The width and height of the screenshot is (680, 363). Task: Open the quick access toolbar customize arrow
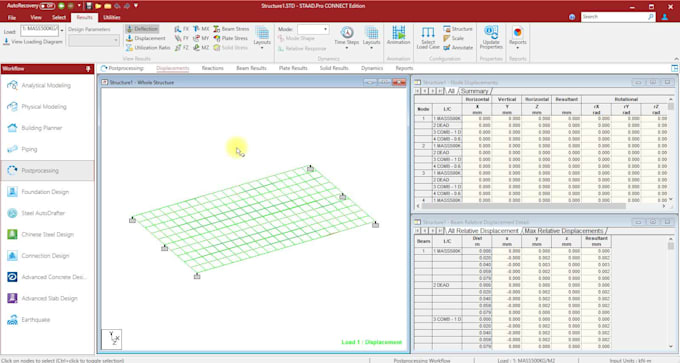pos(136,6)
